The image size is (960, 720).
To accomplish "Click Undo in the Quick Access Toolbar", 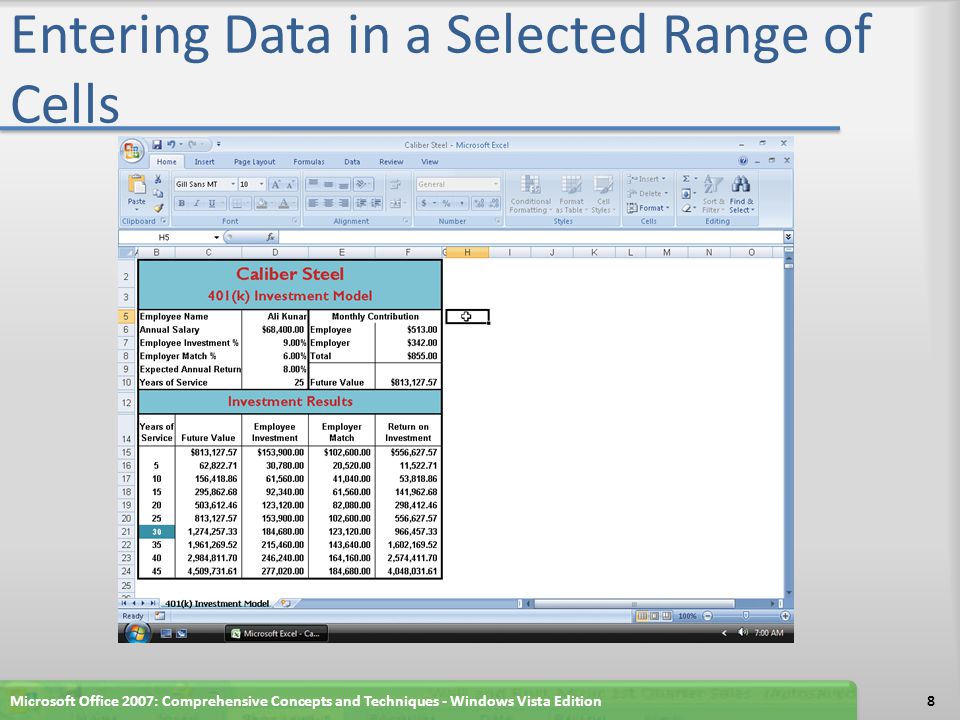I will tap(171, 144).
